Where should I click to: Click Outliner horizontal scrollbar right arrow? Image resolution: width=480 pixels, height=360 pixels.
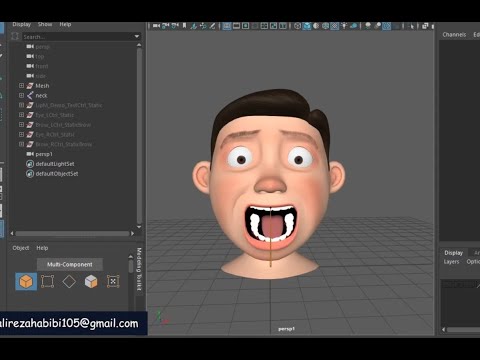point(132,233)
